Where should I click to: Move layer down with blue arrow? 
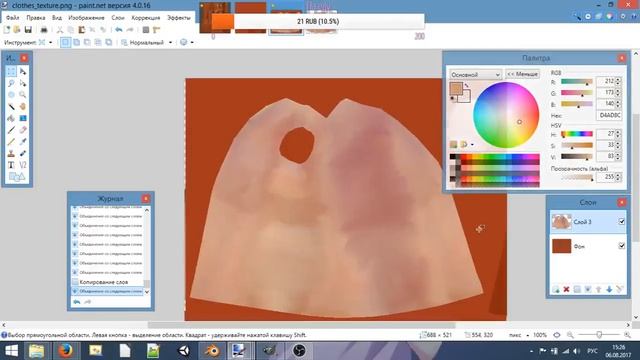[609, 289]
